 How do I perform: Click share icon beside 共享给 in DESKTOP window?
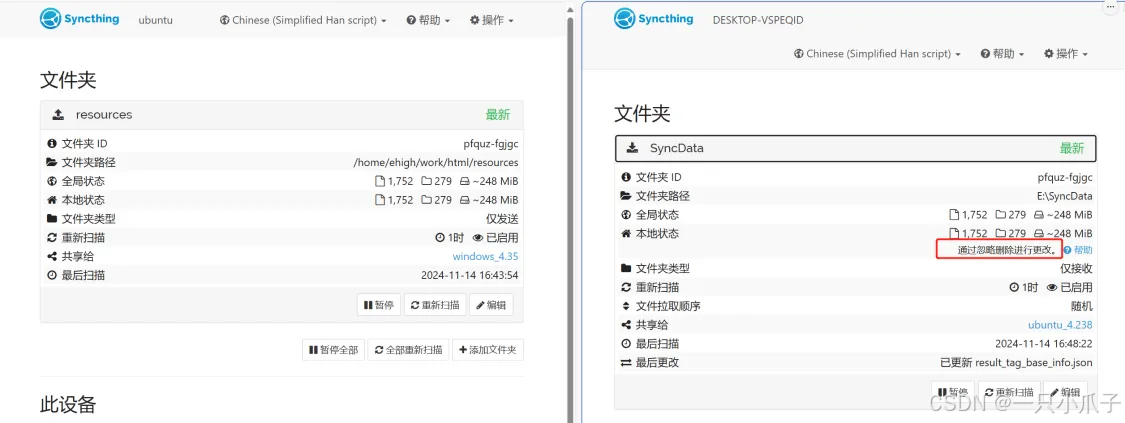pyautogui.click(x=626, y=325)
